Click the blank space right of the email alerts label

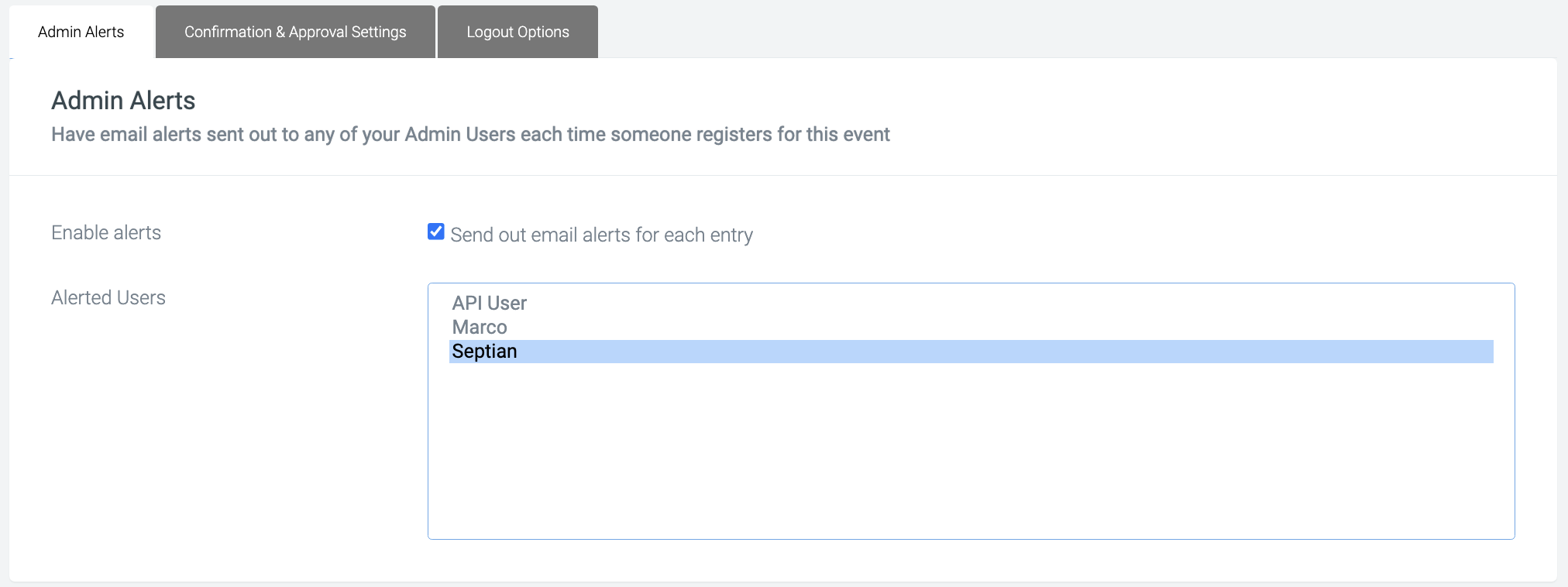click(x=1131, y=235)
